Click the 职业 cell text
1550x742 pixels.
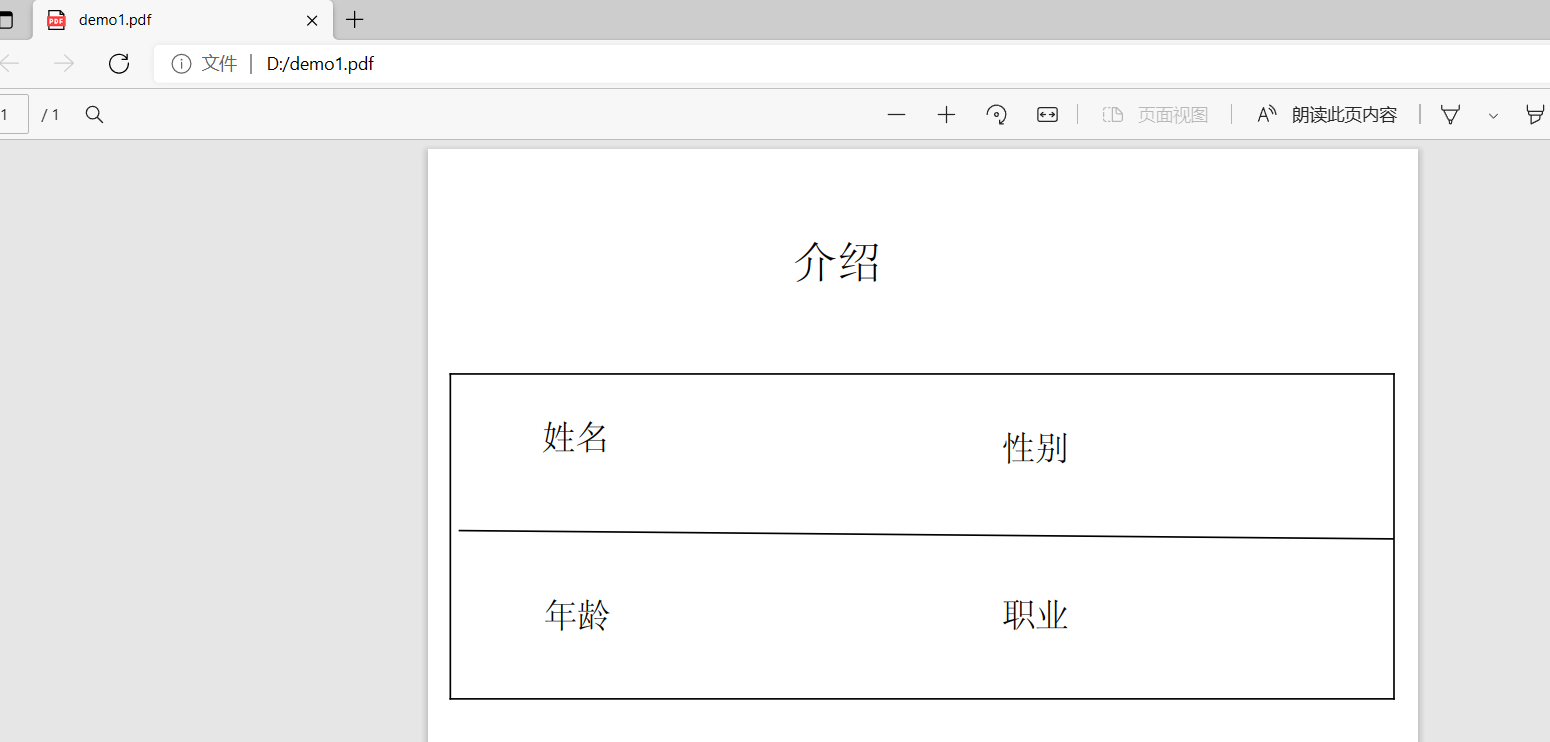tap(1035, 614)
